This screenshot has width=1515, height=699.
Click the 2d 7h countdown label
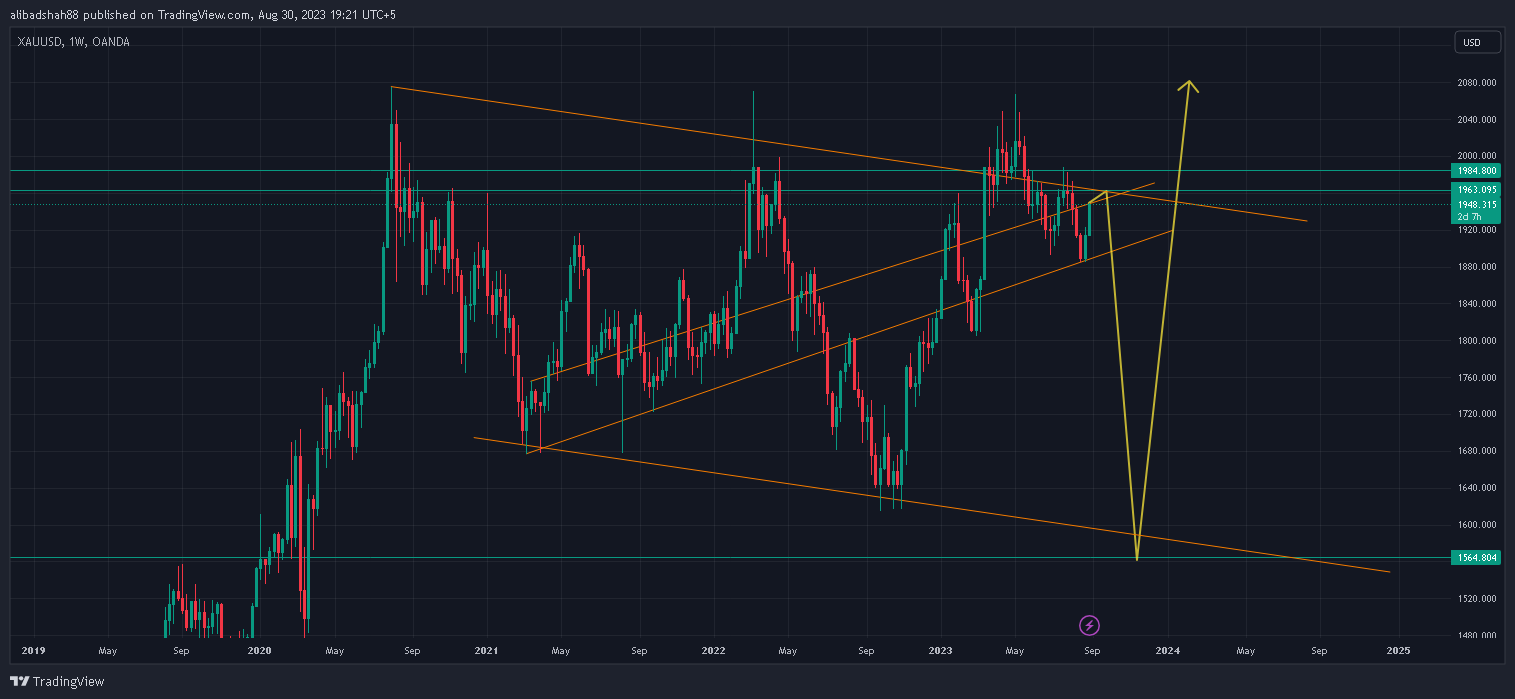point(1470,217)
